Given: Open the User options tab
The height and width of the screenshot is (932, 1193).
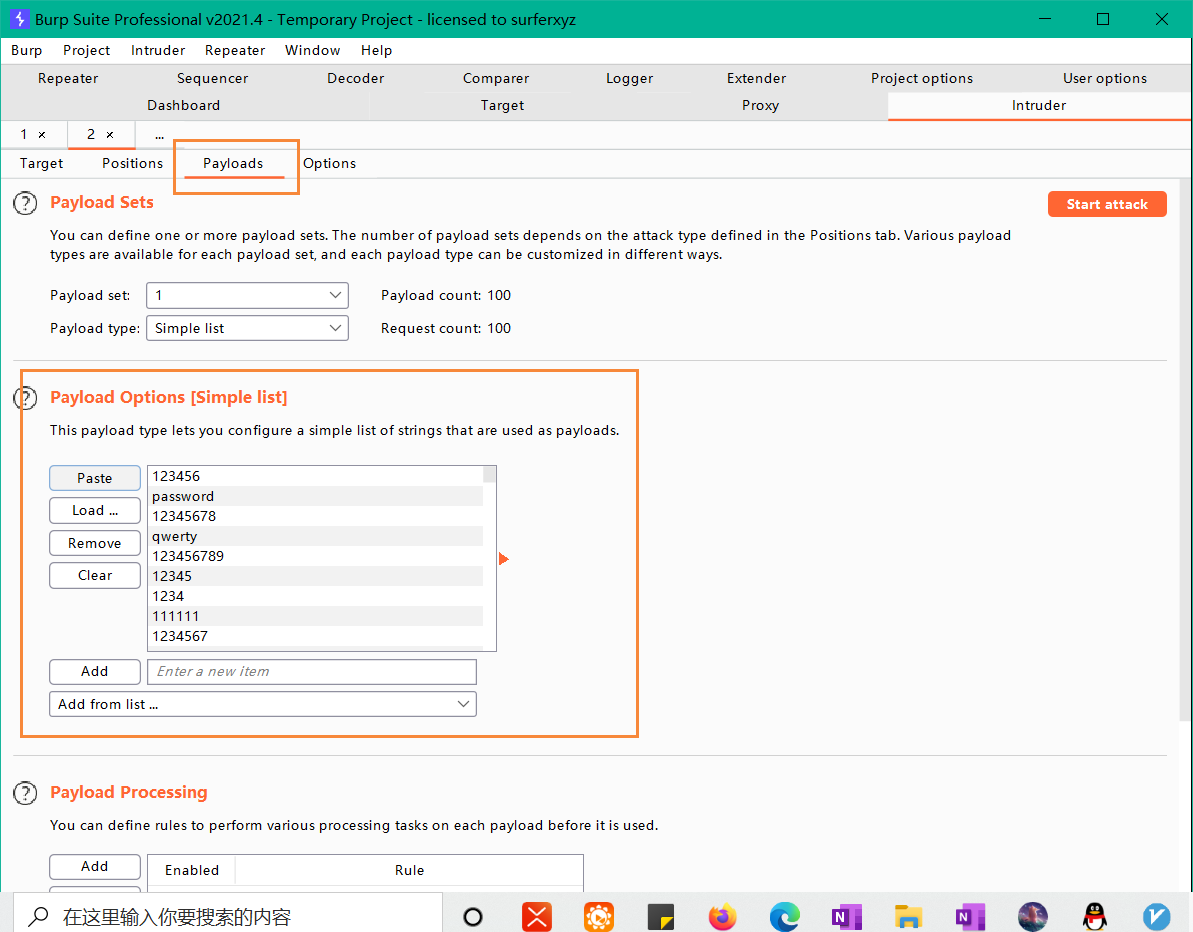Looking at the screenshot, I should [x=1105, y=78].
